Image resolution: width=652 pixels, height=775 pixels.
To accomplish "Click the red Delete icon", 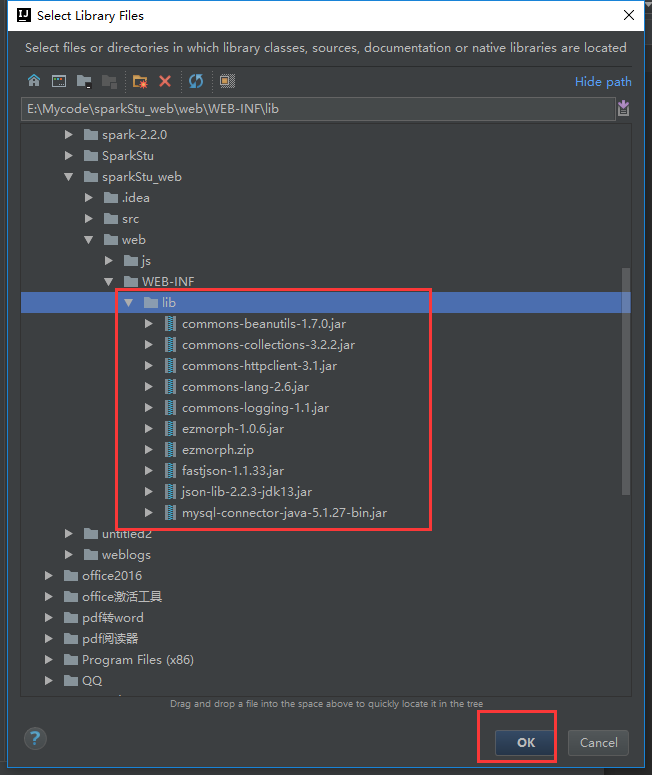I will (165, 81).
